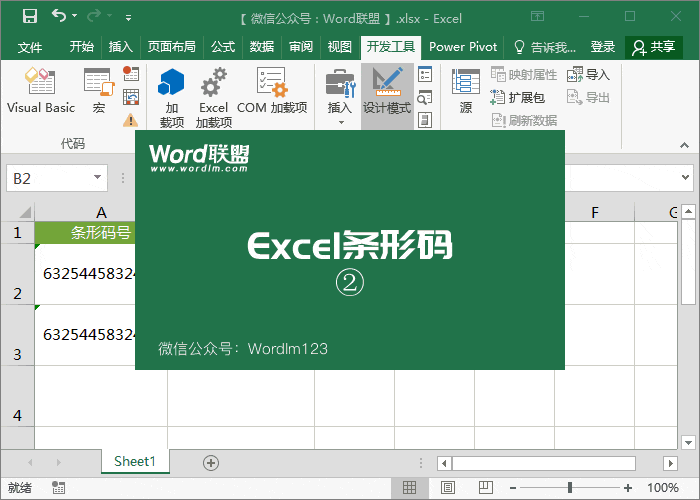The image size is (700, 500).
Task: Toggle 设计模式 design mode
Action: 387,96
